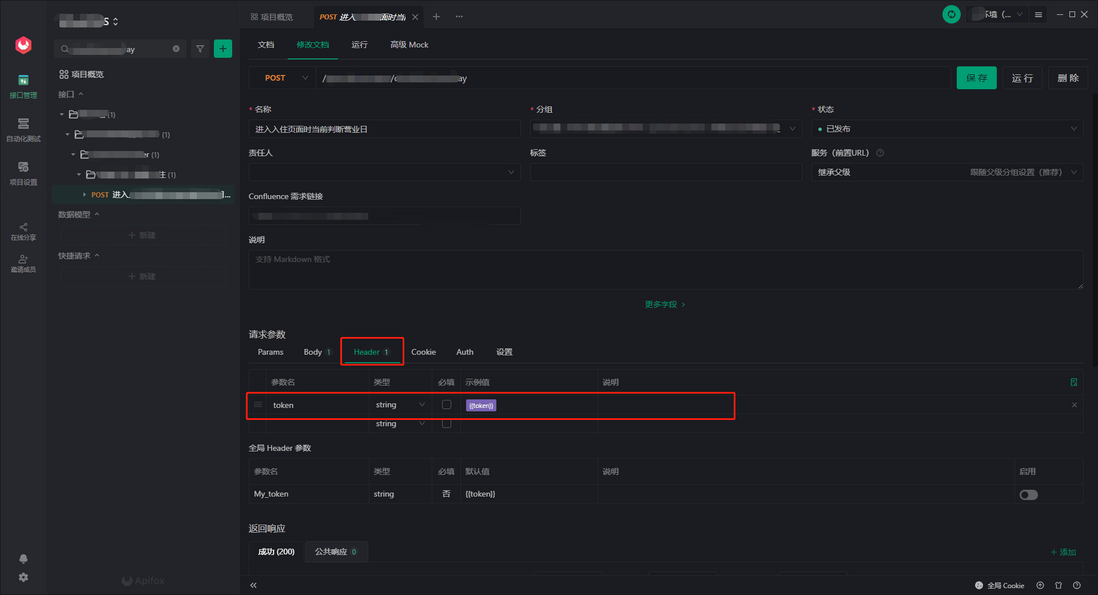The width and height of the screenshot is (1098, 595).
Task: Click 项目概览 in the sidebar tree
Action: [81, 74]
